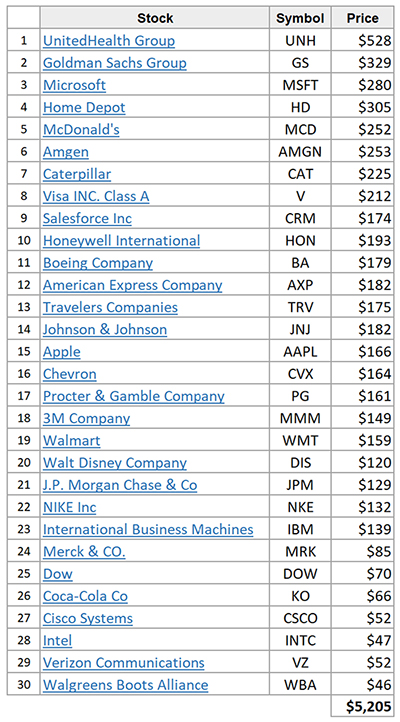The image size is (400, 722).
Task: Open the International Business Machines link
Action: pyautogui.click(x=148, y=529)
